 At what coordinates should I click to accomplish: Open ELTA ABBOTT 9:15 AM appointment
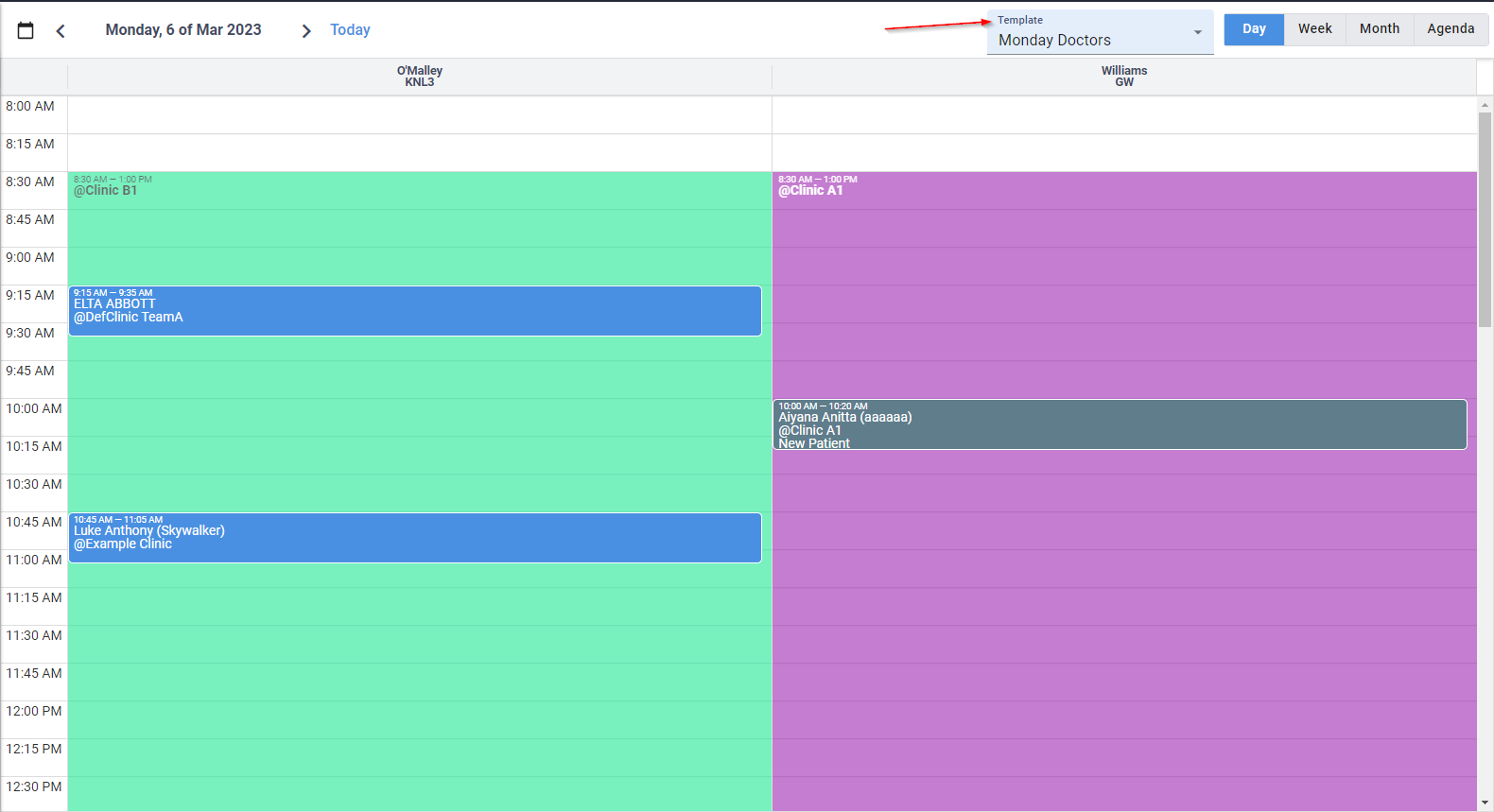coord(415,311)
